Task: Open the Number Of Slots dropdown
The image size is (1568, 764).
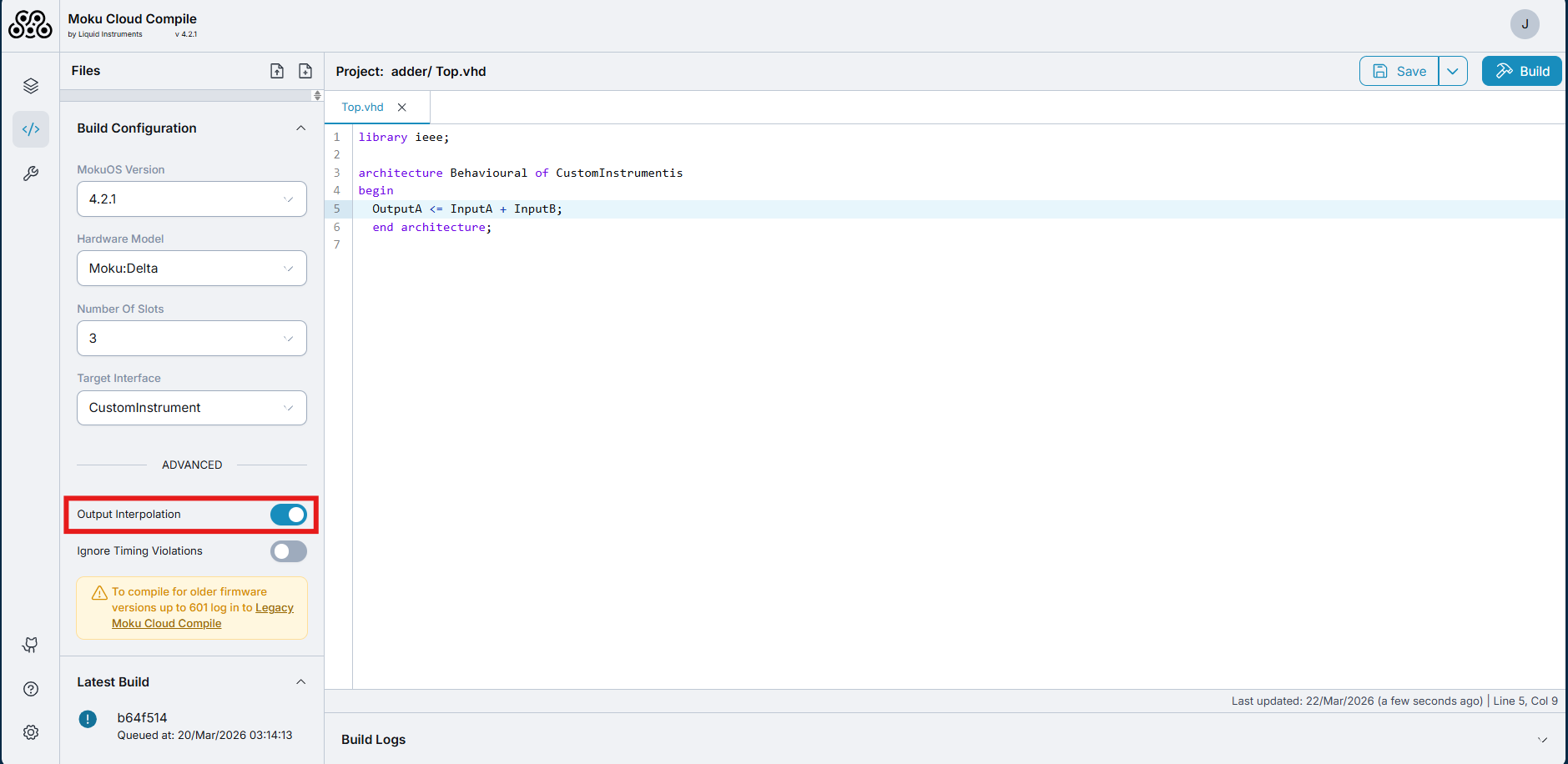Action: [x=191, y=338]
